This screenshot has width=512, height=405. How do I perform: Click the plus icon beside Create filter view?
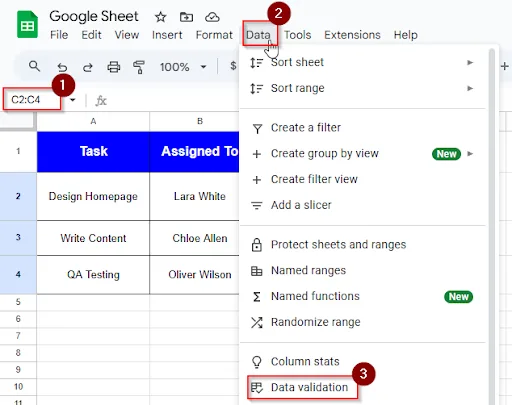click(x=257, y=180)
